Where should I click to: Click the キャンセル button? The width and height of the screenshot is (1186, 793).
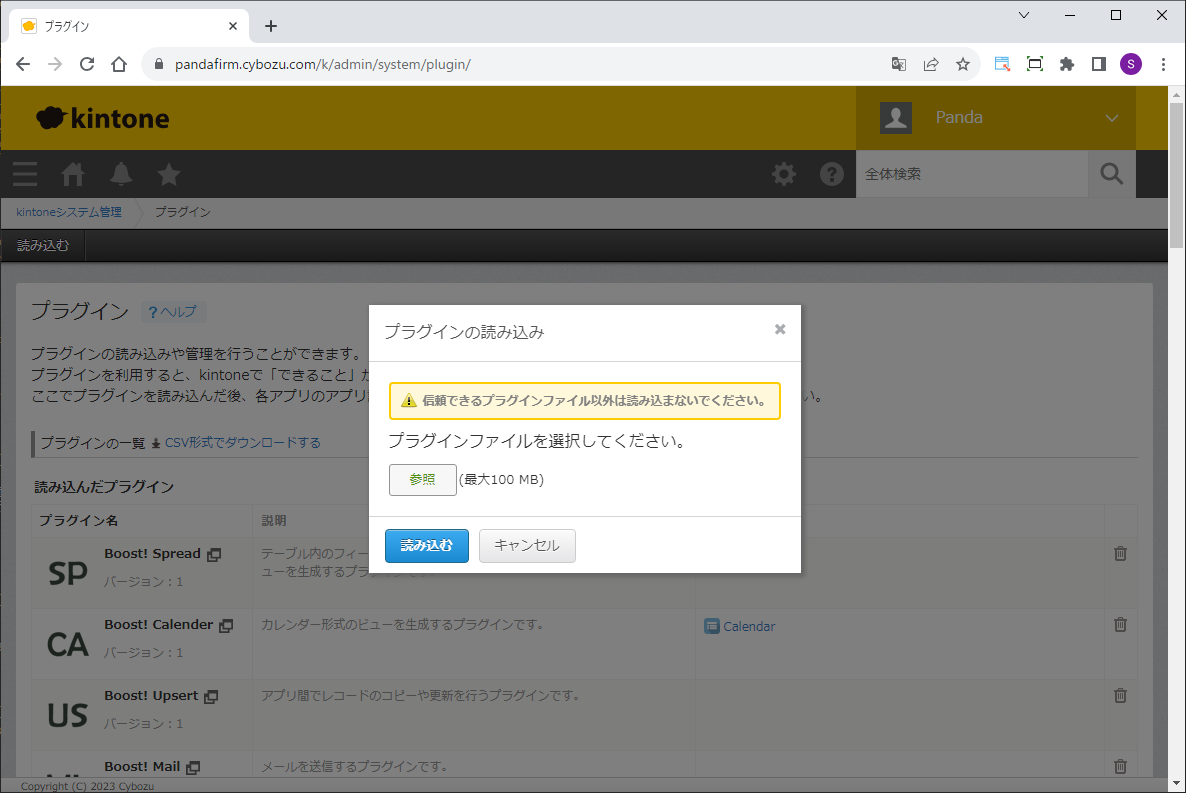(x=527, y=546)
